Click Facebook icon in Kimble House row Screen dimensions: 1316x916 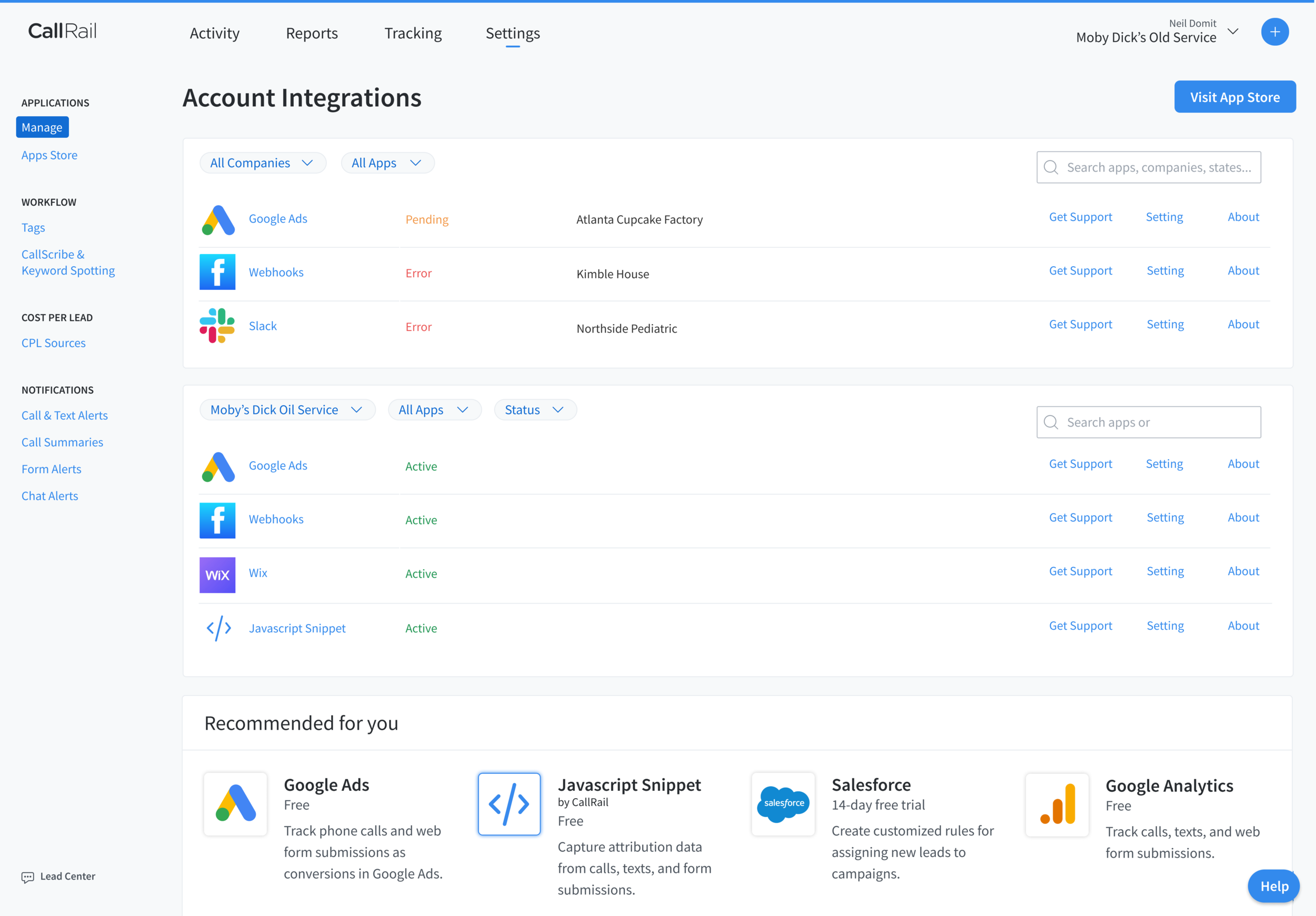point(217,272)
